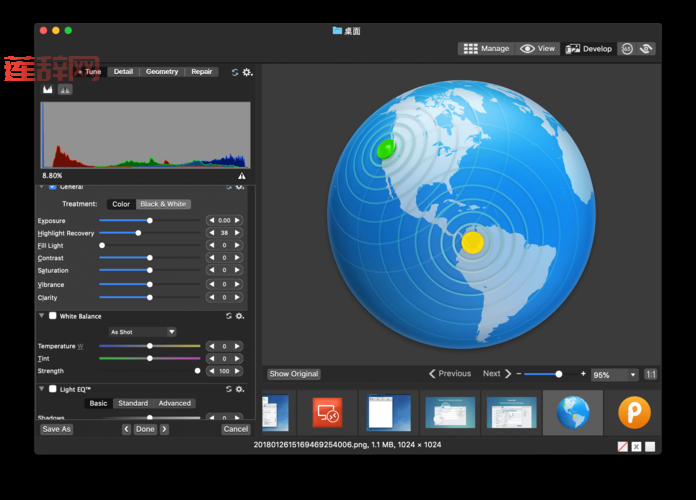This screenshot has height=500, width=696.
Task: Enable the White Balance checkbox
Action: pos(53,316)
